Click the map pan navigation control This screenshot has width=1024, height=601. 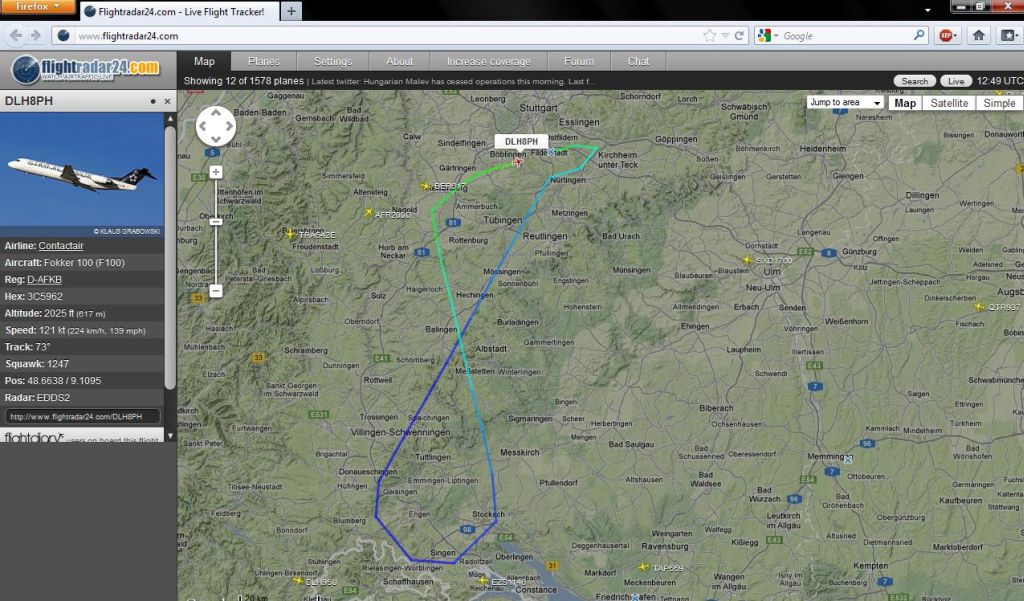pyautogui.click(x=216, y=126)
